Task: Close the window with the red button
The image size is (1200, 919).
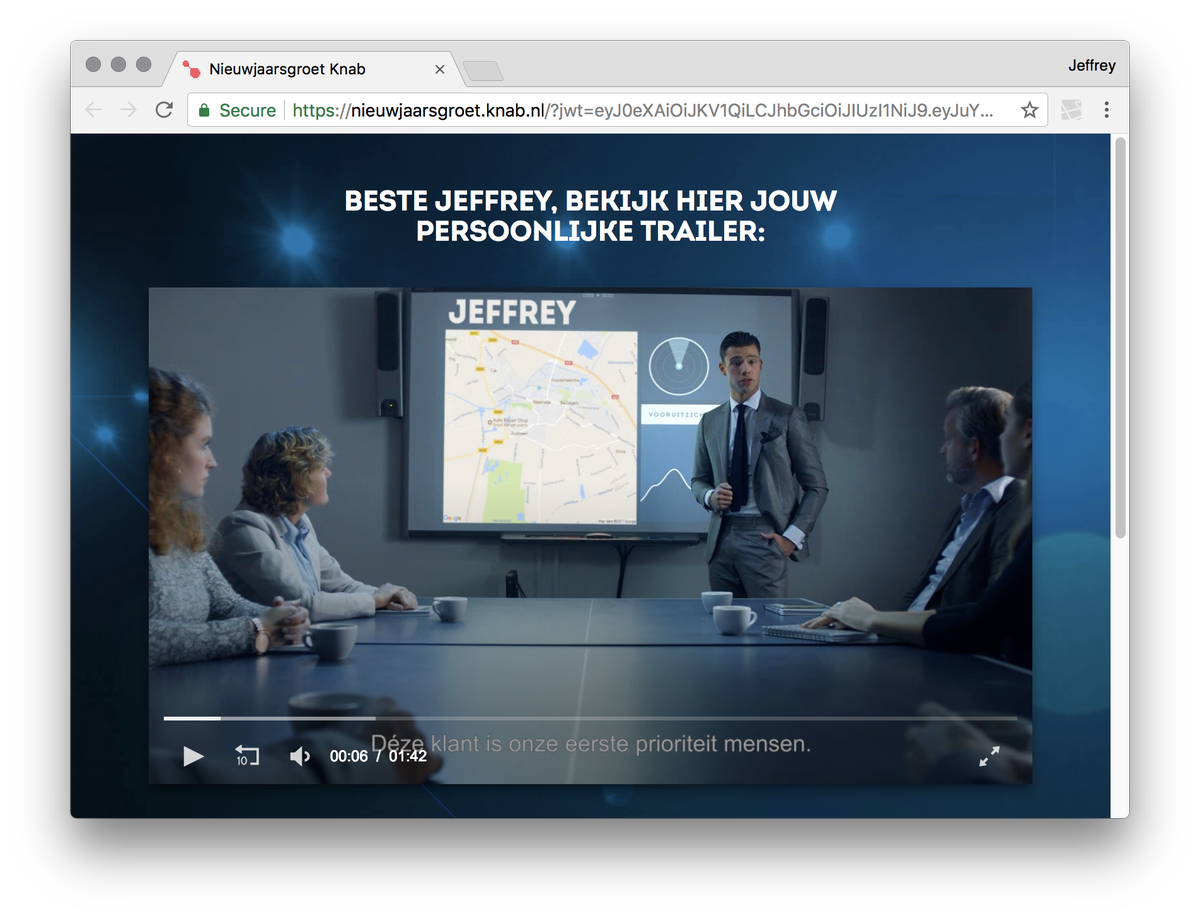Action: (93, 64)
